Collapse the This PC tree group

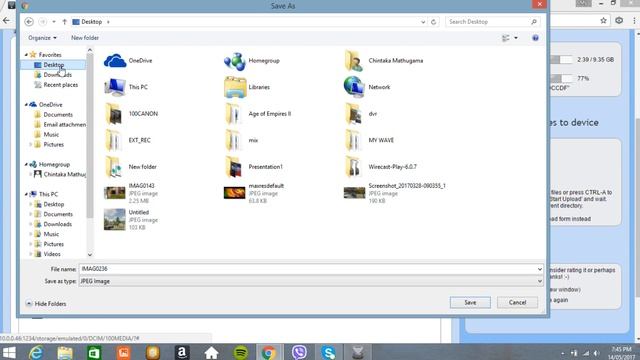click(x=27, y=194)
